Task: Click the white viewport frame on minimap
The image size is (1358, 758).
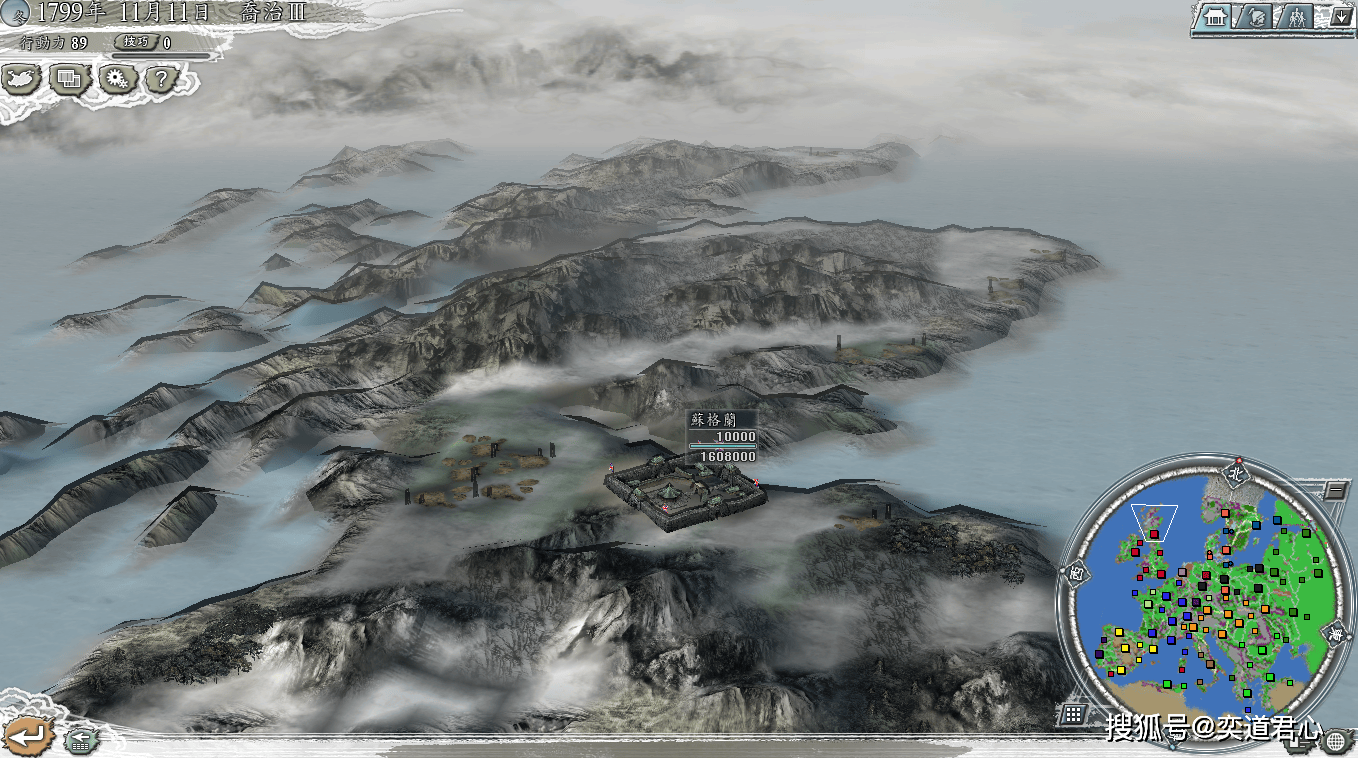Action: click(x=1153, y=522)
